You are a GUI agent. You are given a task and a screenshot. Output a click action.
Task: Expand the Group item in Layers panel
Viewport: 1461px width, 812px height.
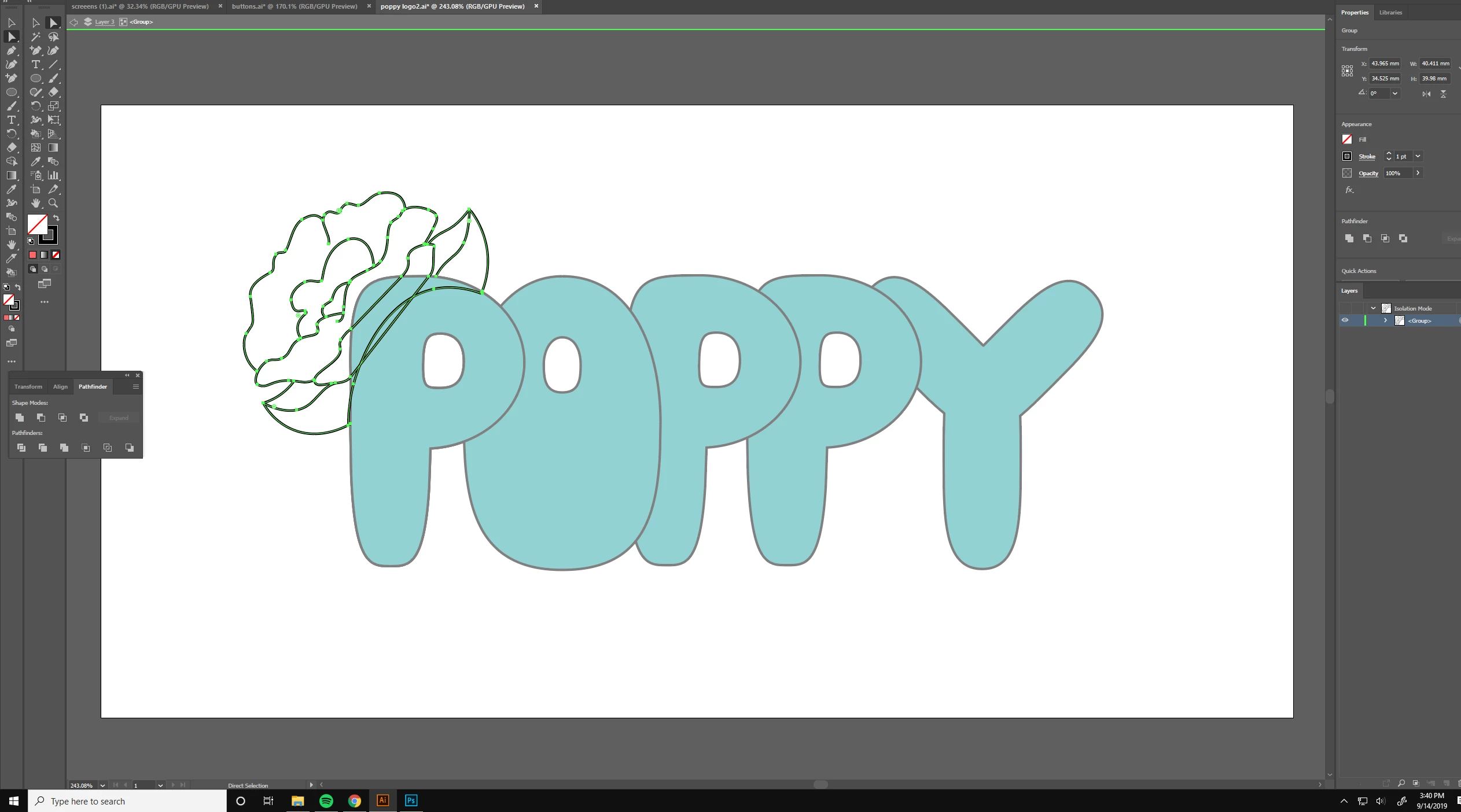[x=1385, y=320]
